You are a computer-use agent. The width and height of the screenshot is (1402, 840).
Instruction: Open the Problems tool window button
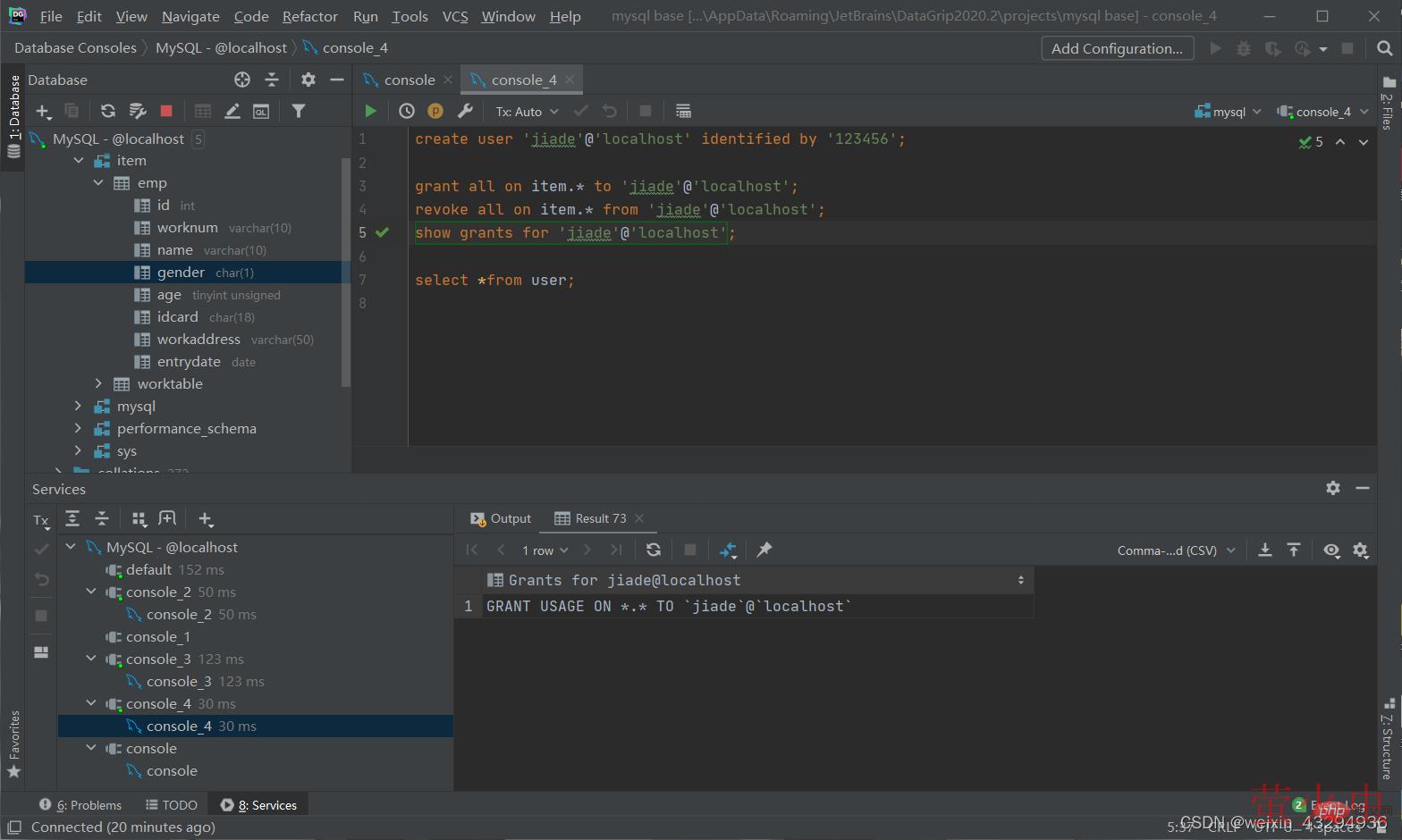(80, 804)
